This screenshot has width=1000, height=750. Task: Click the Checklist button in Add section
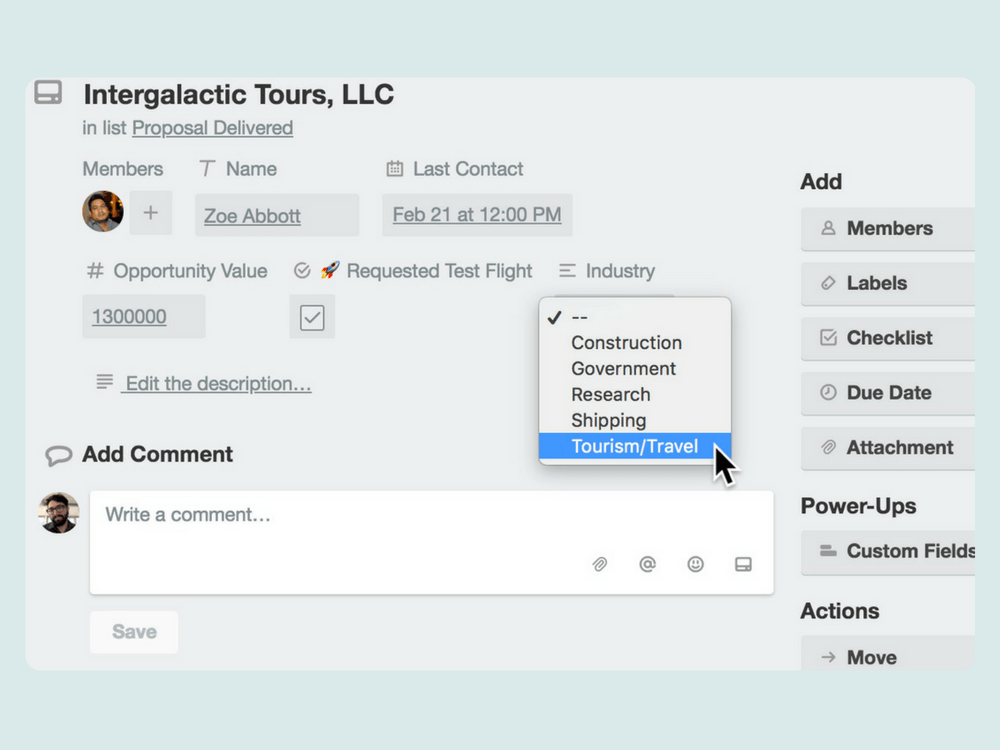click(888, 338)
